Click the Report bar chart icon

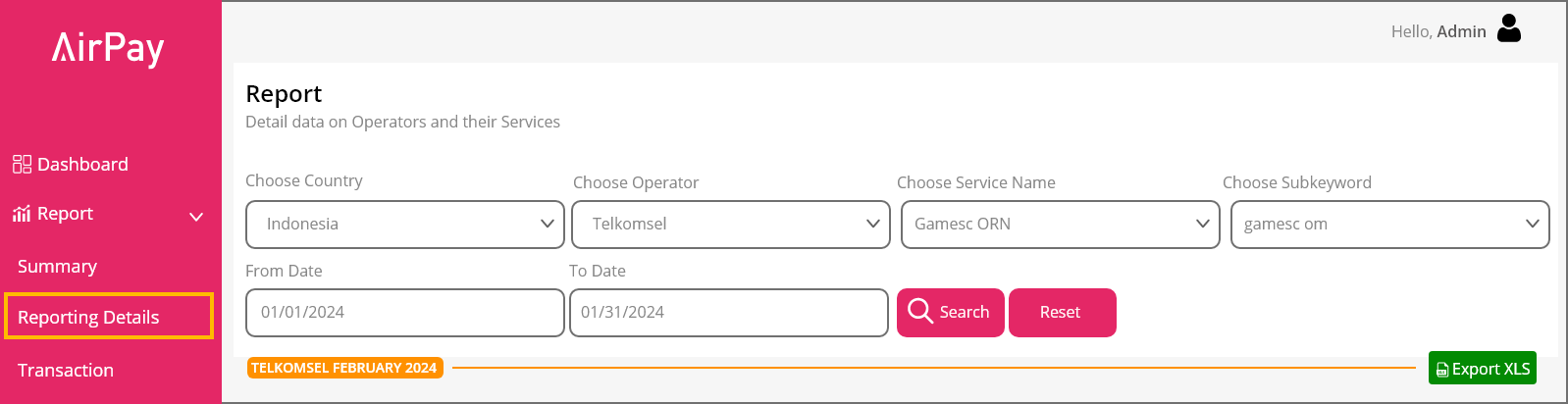tap(22, 214)
